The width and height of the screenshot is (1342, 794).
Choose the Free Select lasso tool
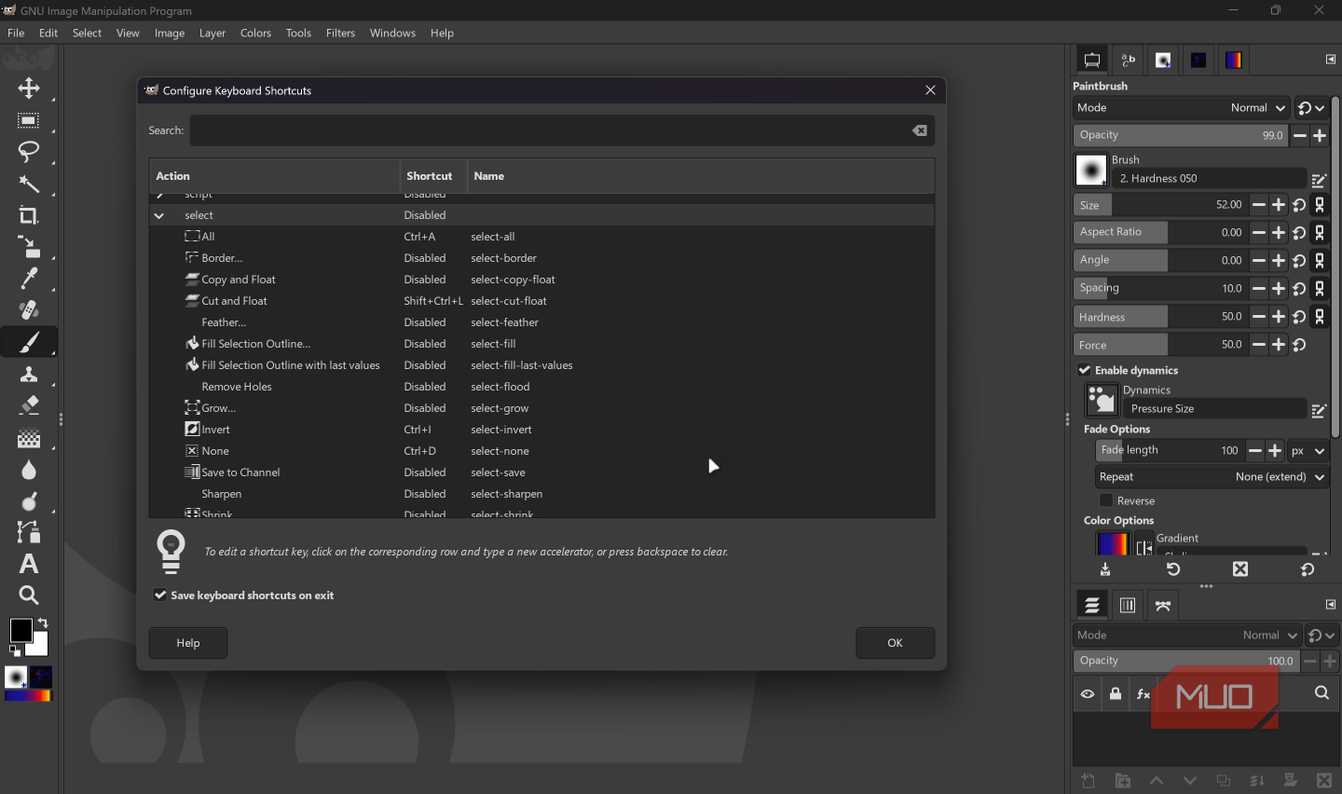click(x=28, y=152)
